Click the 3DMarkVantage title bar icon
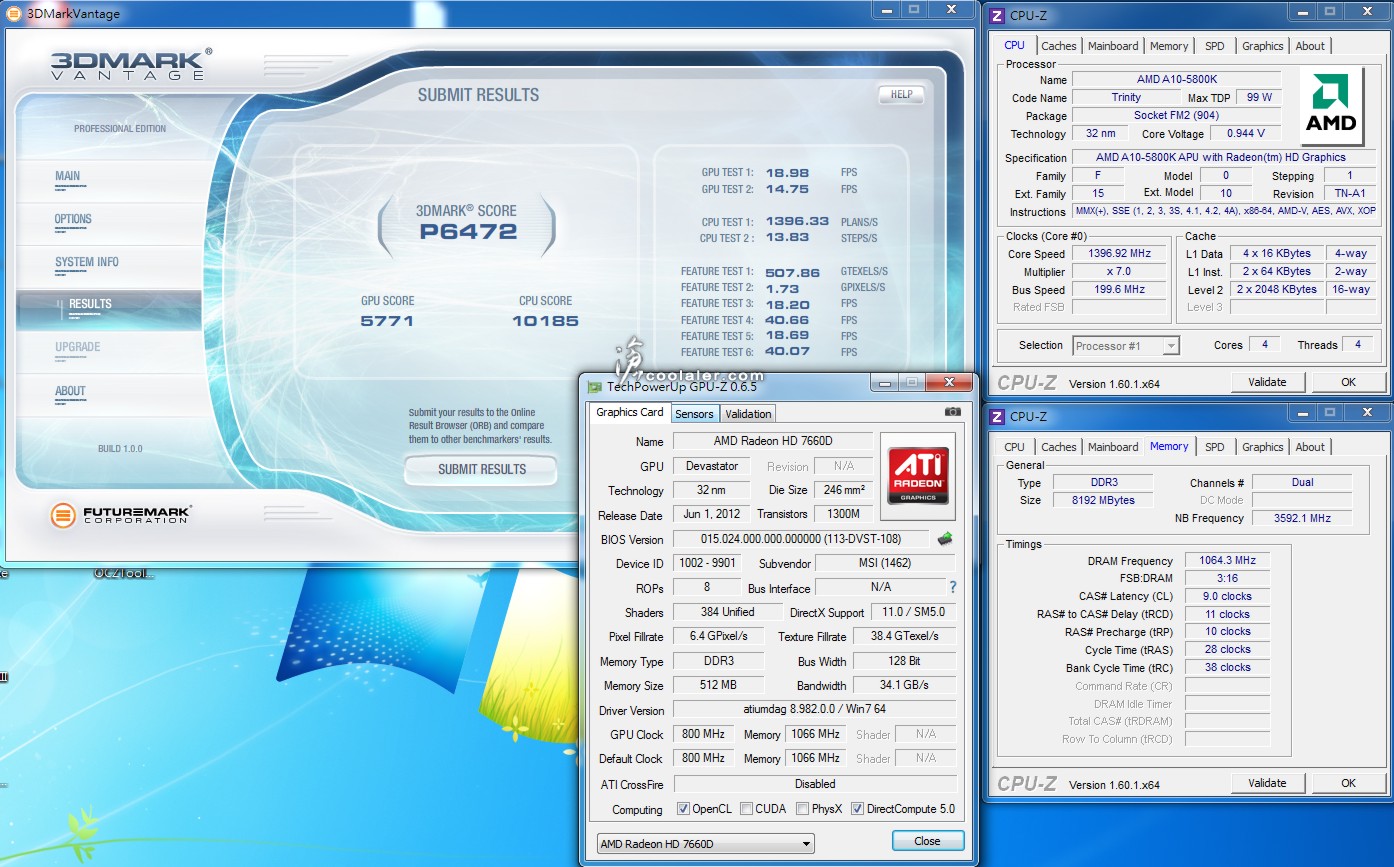The height and width of the screenshot is (867, 1394). (13, 14)
